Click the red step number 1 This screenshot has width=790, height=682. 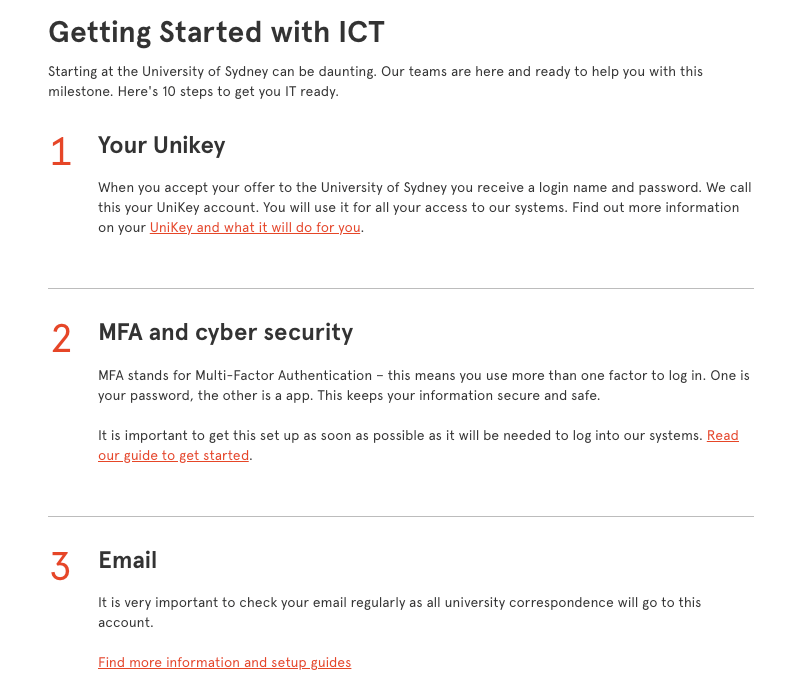(61, 152)
